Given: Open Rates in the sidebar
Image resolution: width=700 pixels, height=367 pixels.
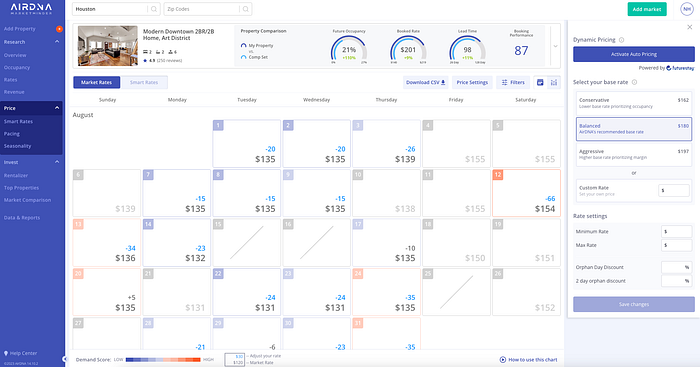Looking at the screenshot, I should click(x=11, y=80).
